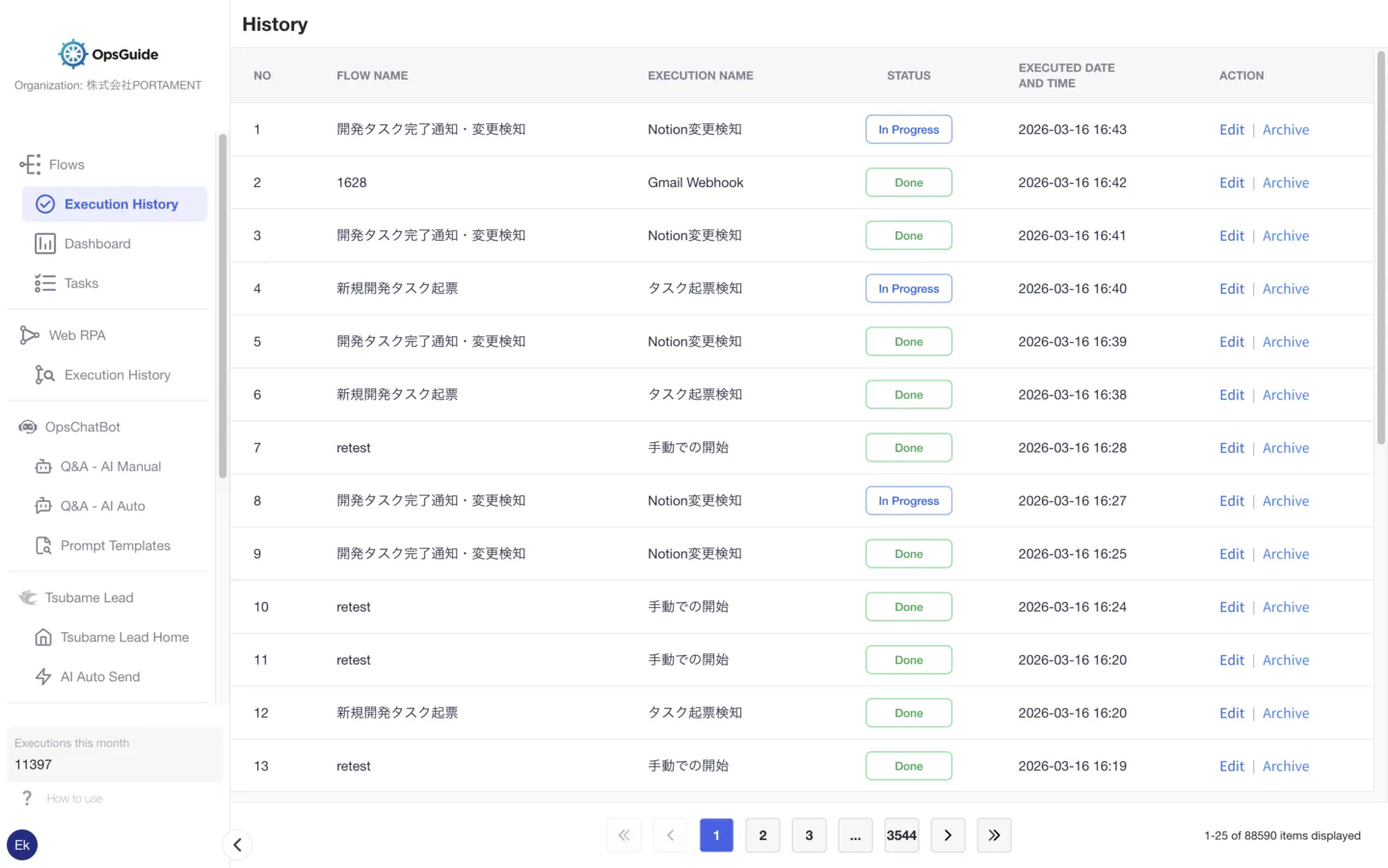
Task: Open more pages via ellipsis button
Action: (855, 835)
